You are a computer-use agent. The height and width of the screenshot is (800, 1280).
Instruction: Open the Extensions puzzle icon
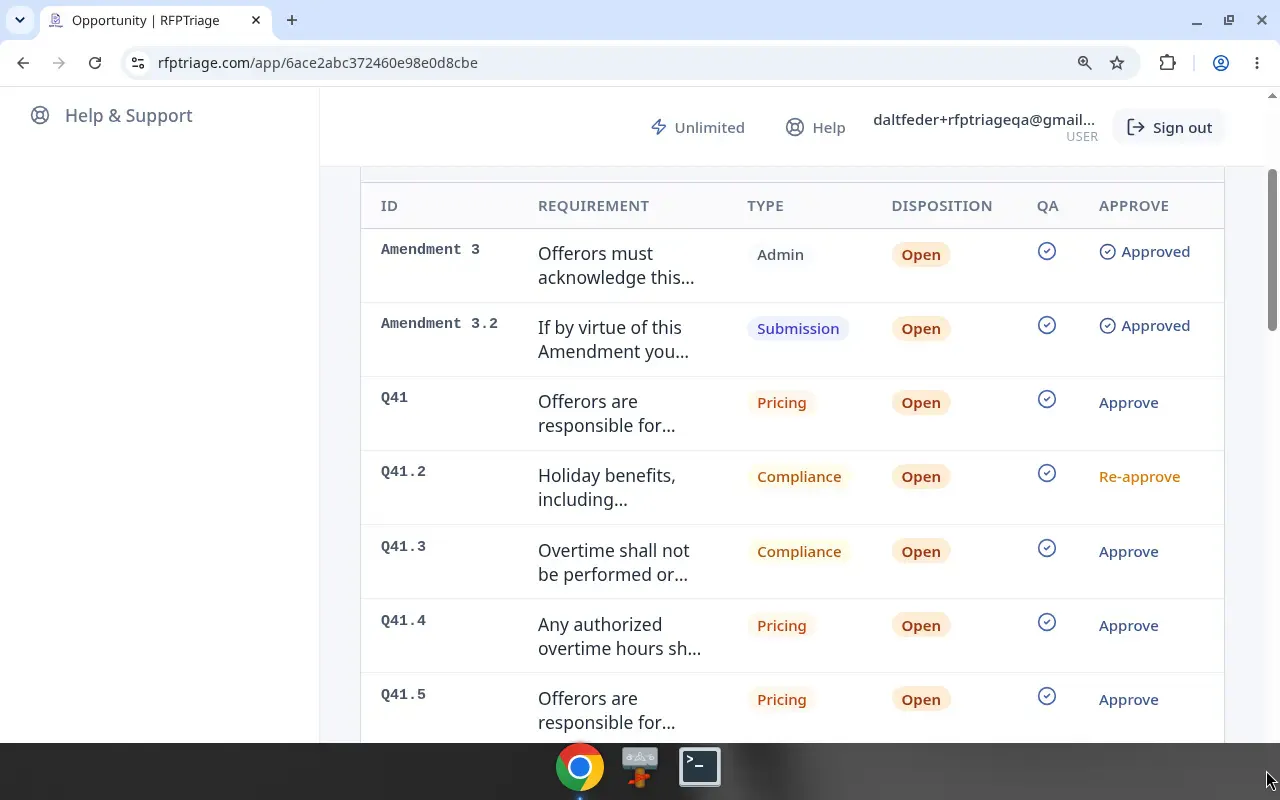(x=1167, y=62)
